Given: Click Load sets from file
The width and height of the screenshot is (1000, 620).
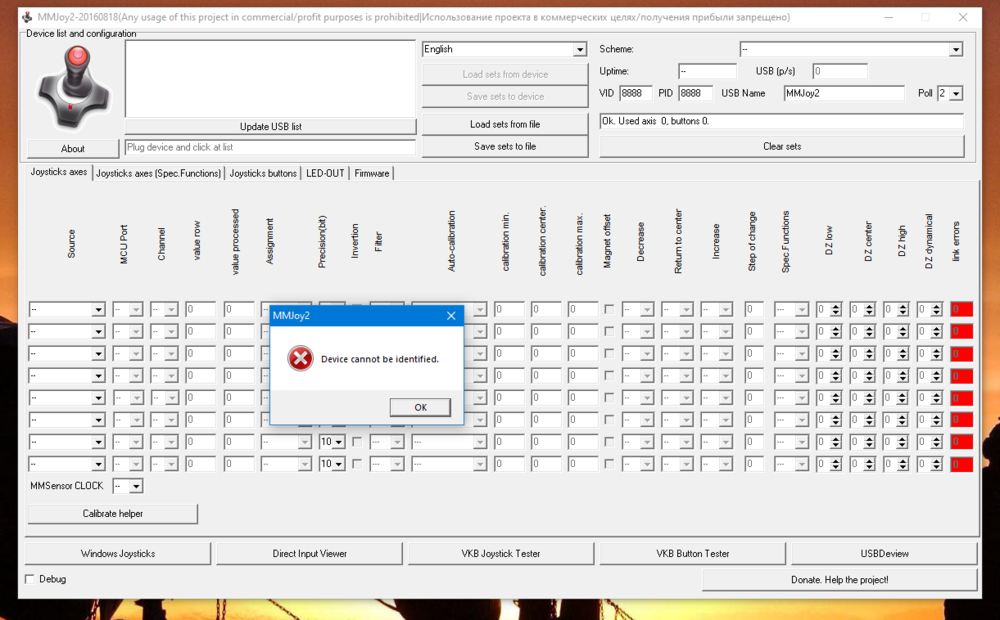Looking at the screenshot, I should point(504,124).
